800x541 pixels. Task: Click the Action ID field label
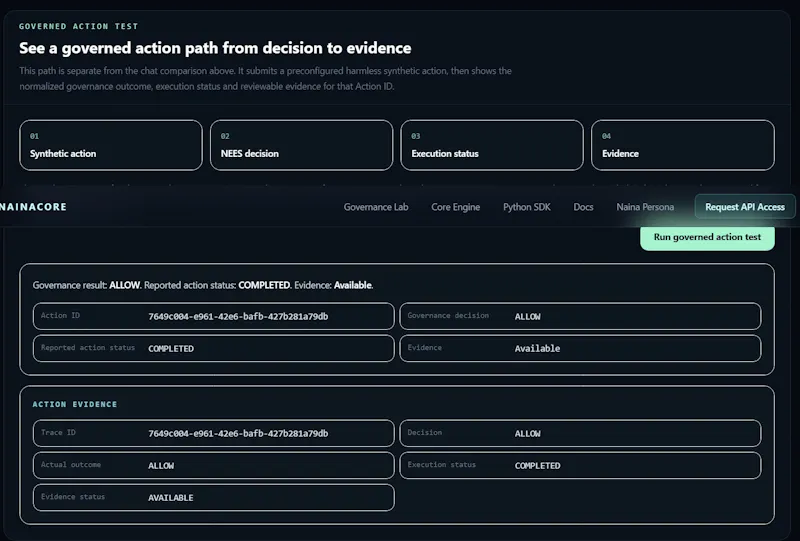[x=60, y=315]
